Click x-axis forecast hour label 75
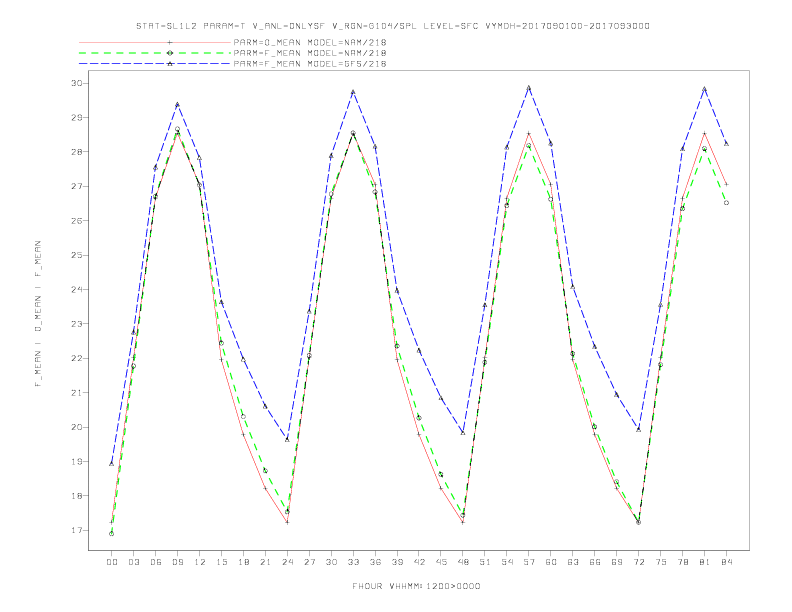Screen dimensions: 792x612 point(661,562)
